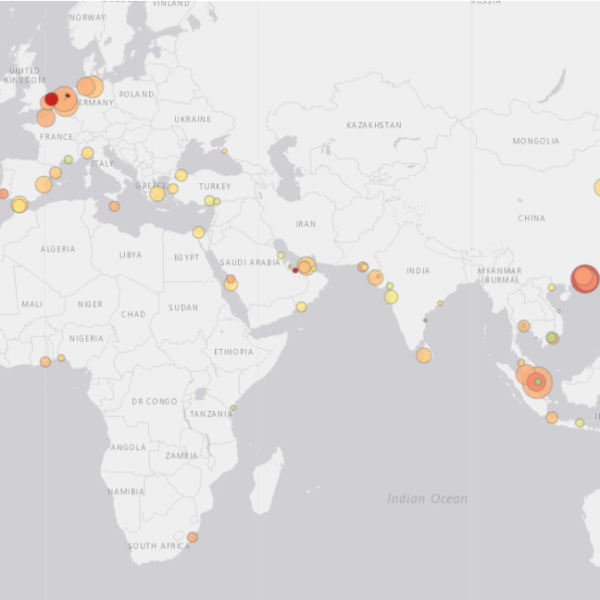Open the orange marker north of Libya
This screenshot has width=600, height=600.
click(114, 207)
